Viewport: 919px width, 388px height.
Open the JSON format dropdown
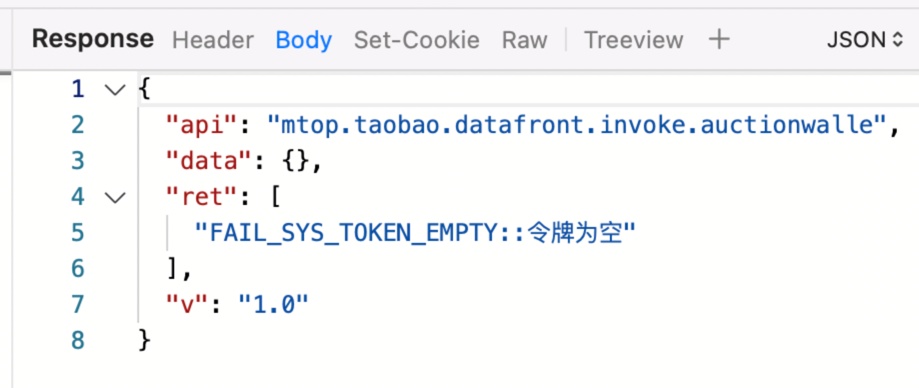click(x=865, y=40)
